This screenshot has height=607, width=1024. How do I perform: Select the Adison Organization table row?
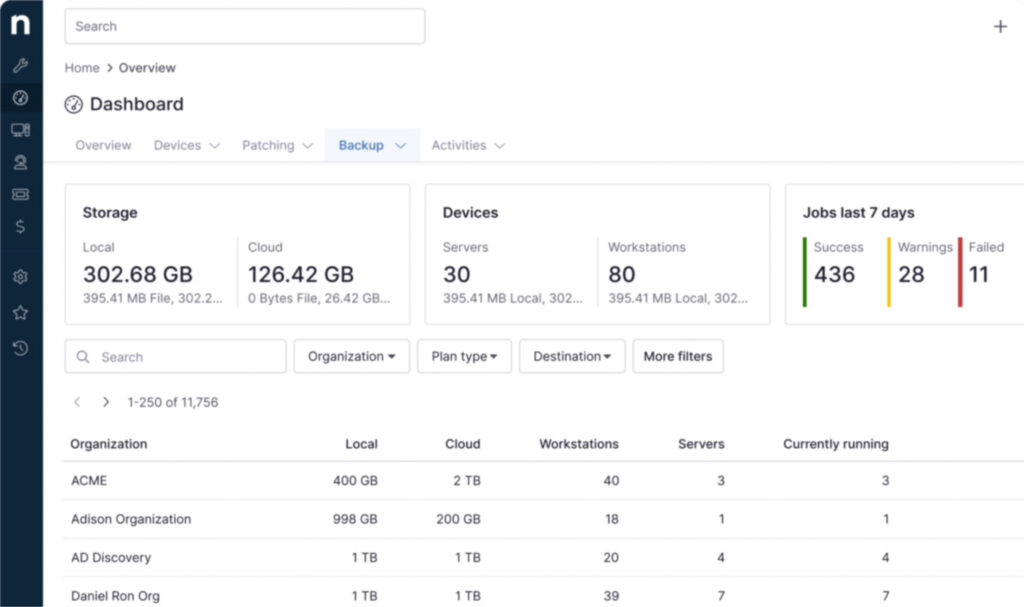(131, 520)
